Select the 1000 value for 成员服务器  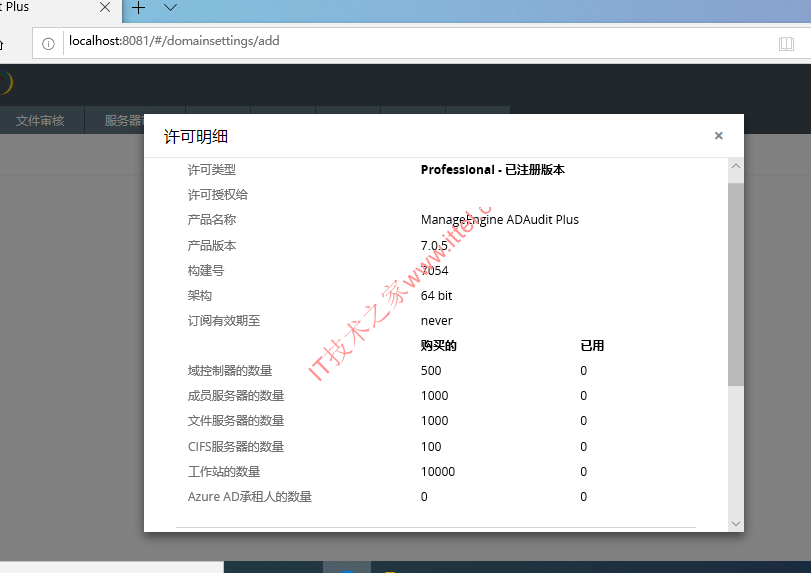pyautogui.click(x=434, y=396)
